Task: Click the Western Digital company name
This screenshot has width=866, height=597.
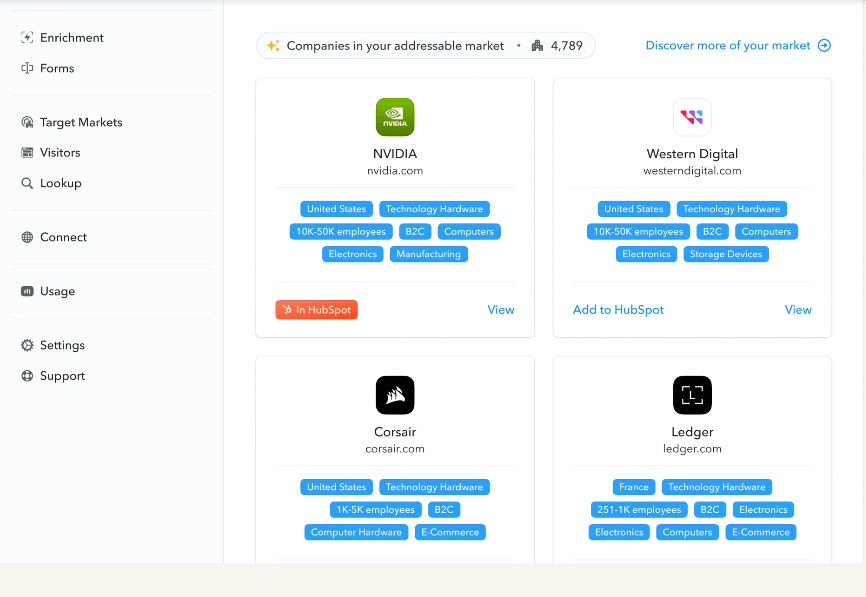Action: (692, 154)
